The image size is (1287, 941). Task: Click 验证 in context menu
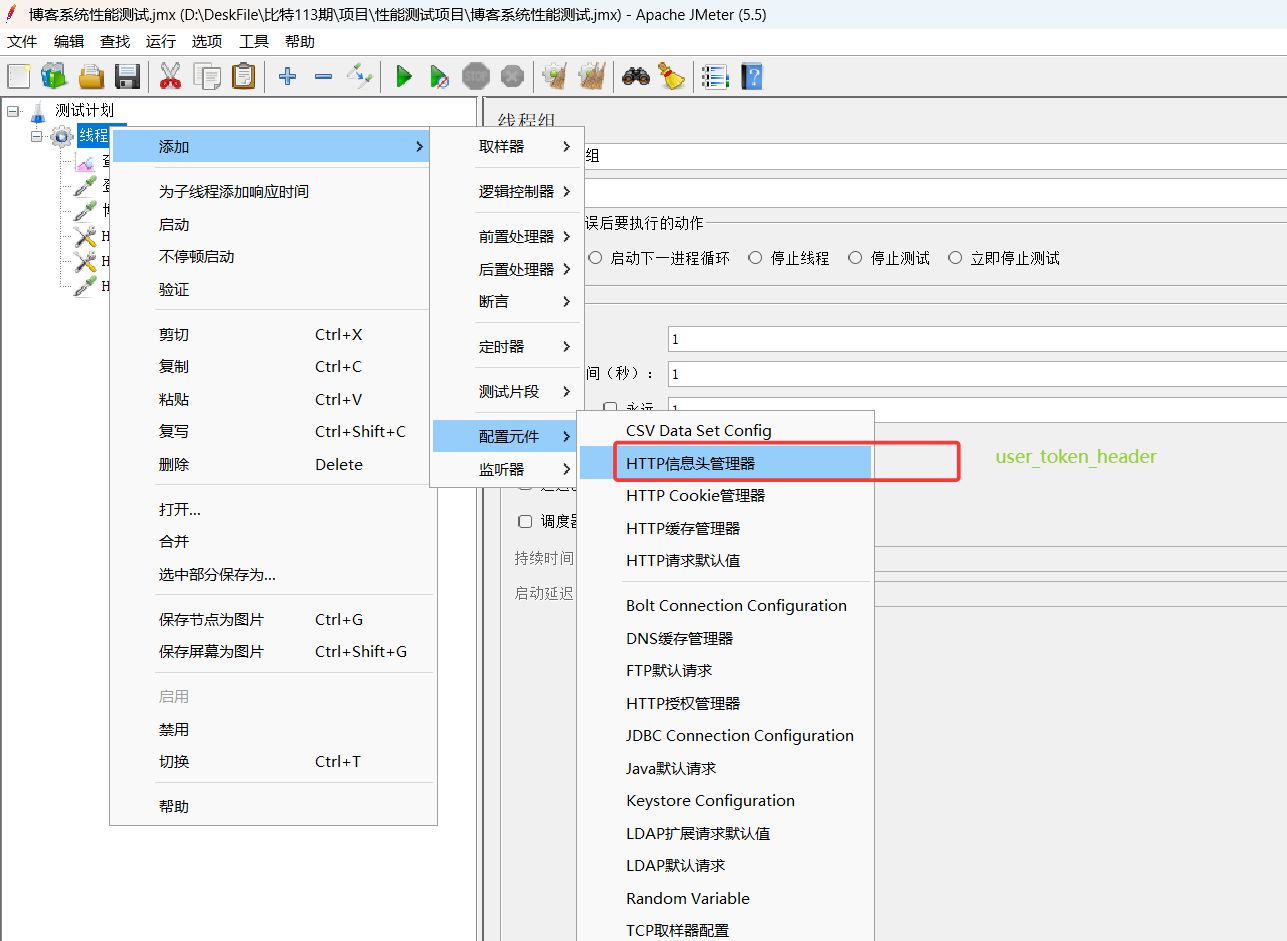tap(273, 289)
